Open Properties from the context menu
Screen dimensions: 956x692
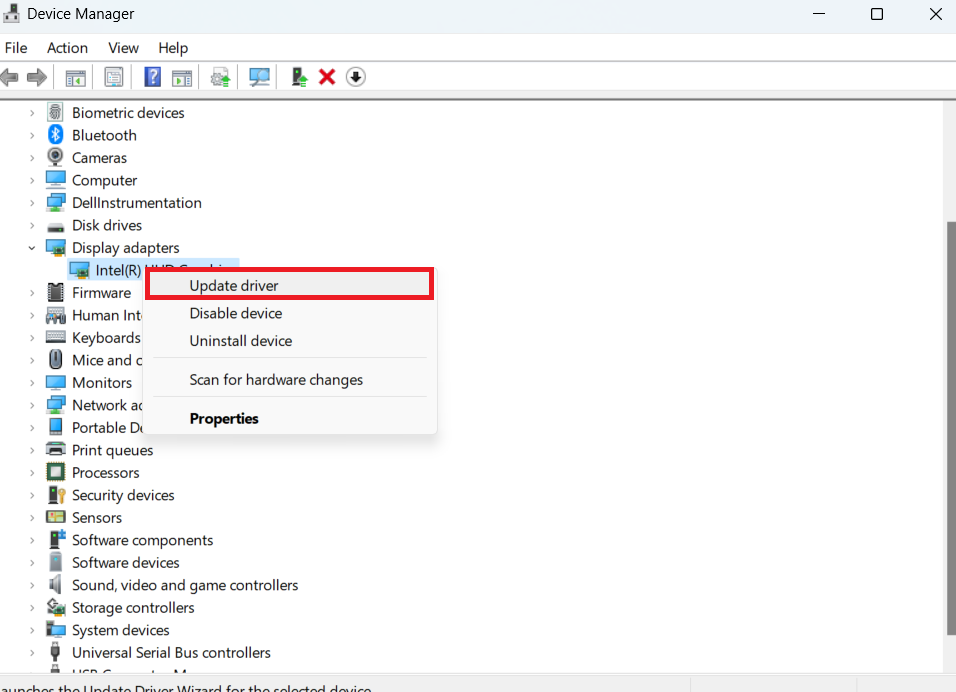click(290, 419)
